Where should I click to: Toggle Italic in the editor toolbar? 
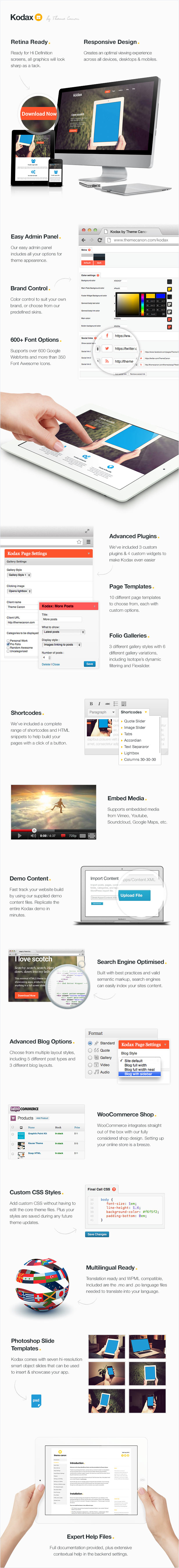click(99, 703)
